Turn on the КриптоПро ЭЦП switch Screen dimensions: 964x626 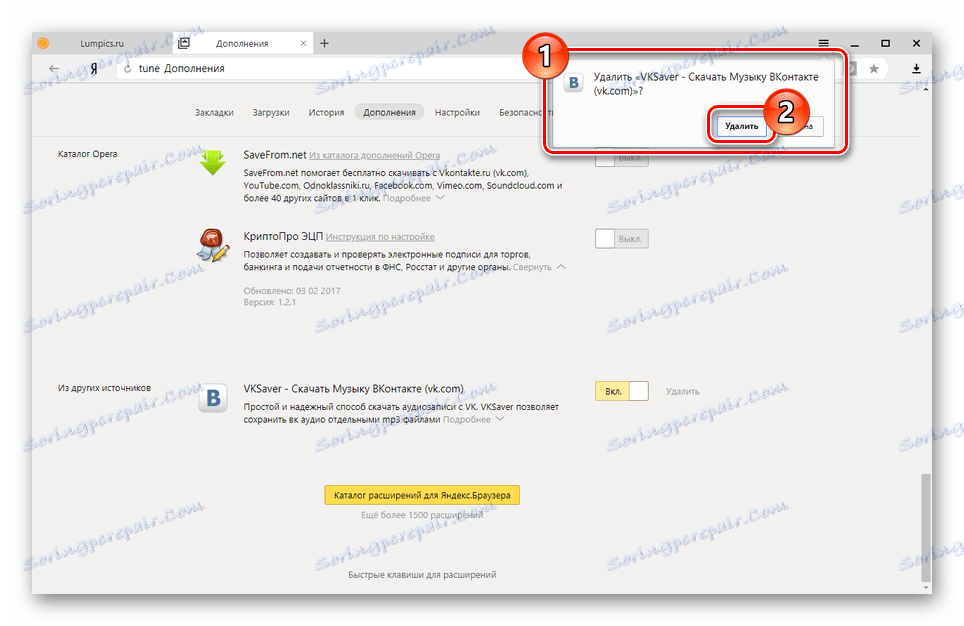click(622, 239)
